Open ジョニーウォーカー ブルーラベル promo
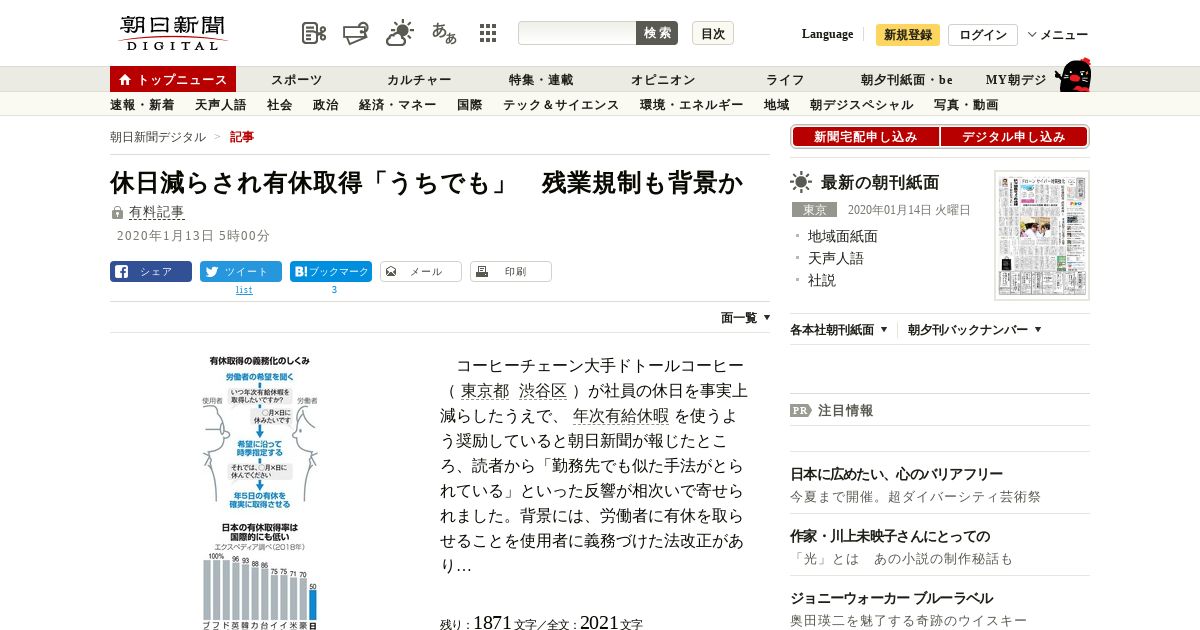This screenshot has height=630, width=1200. click(x=891, y=598)
